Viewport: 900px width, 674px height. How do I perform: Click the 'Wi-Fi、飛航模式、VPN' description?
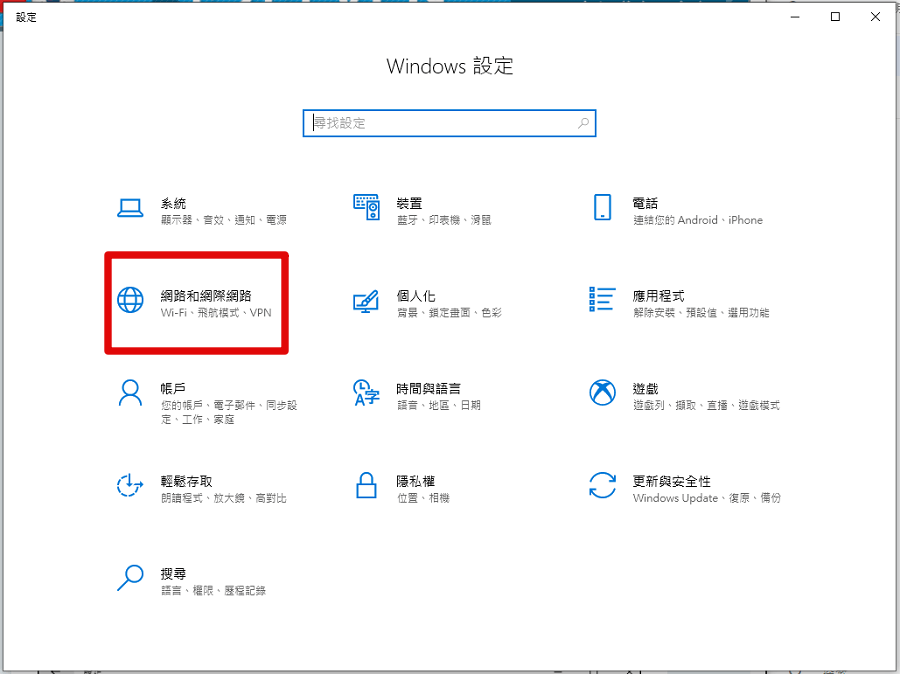(x=216, y=312)
